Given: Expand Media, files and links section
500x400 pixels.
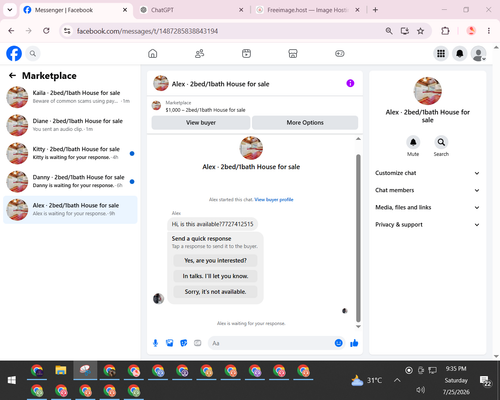Looking at the screenshot, I should coord(427,207).
